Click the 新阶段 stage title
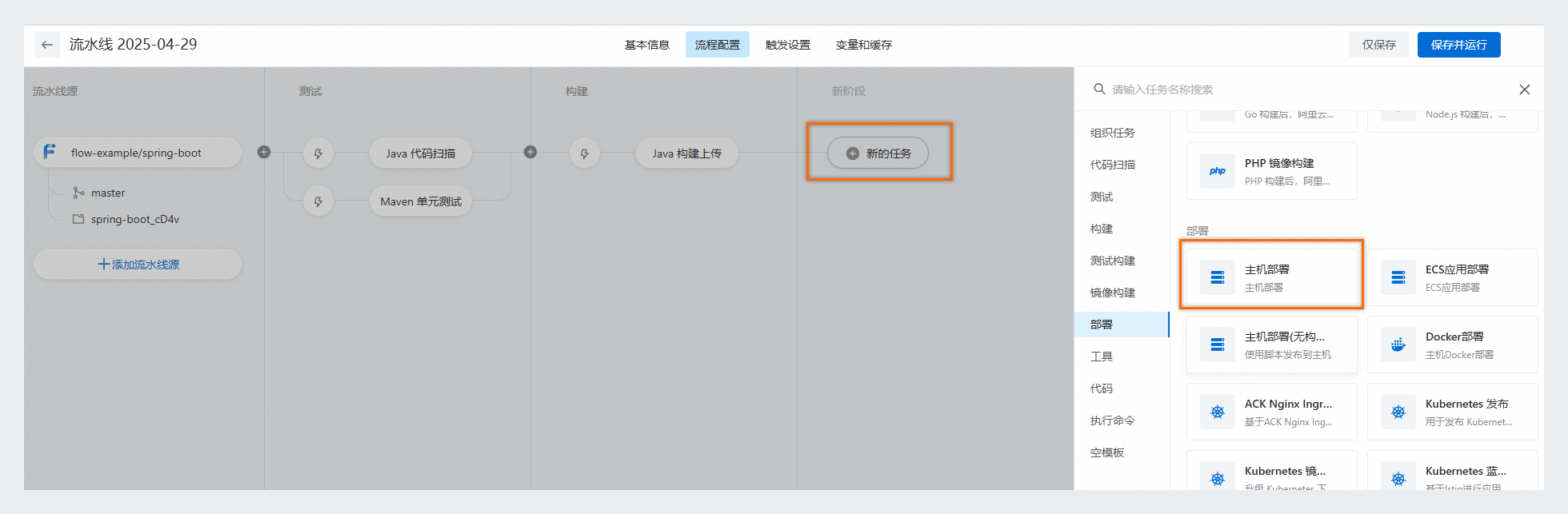Viewport: 1568px width, 514px height. (x=848, y=91)
